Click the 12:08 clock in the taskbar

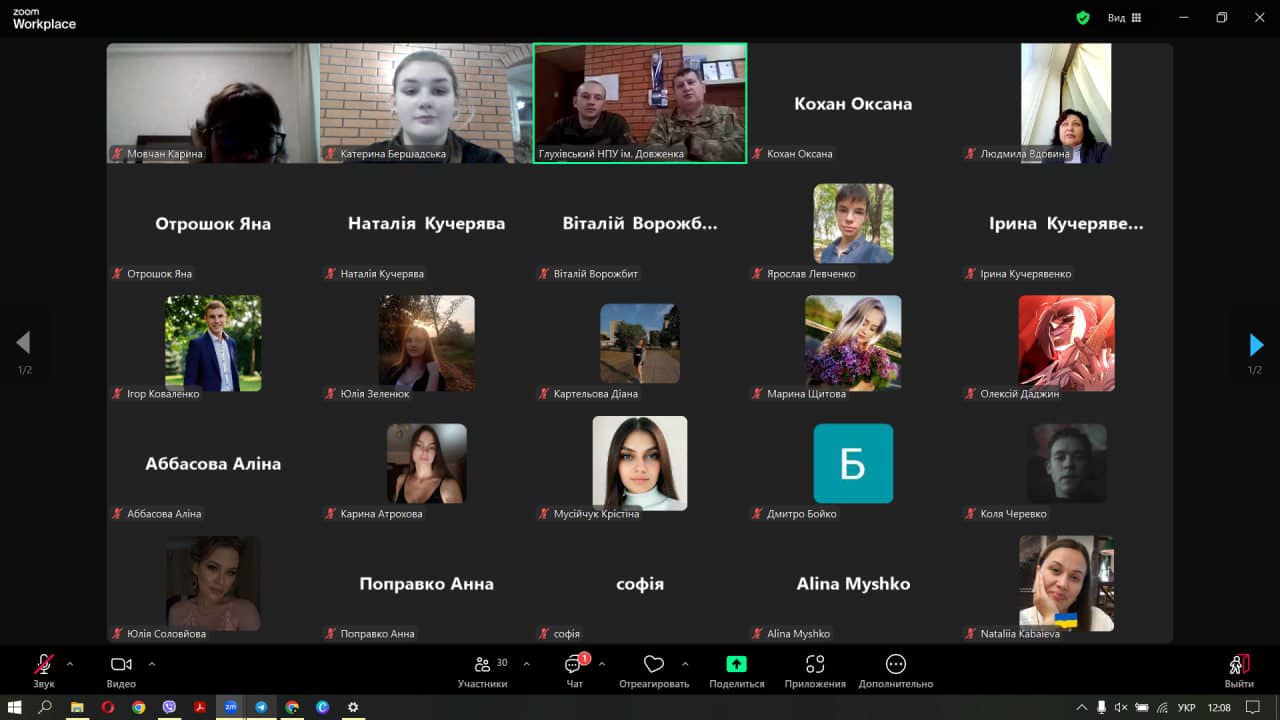click(1219, 707)
